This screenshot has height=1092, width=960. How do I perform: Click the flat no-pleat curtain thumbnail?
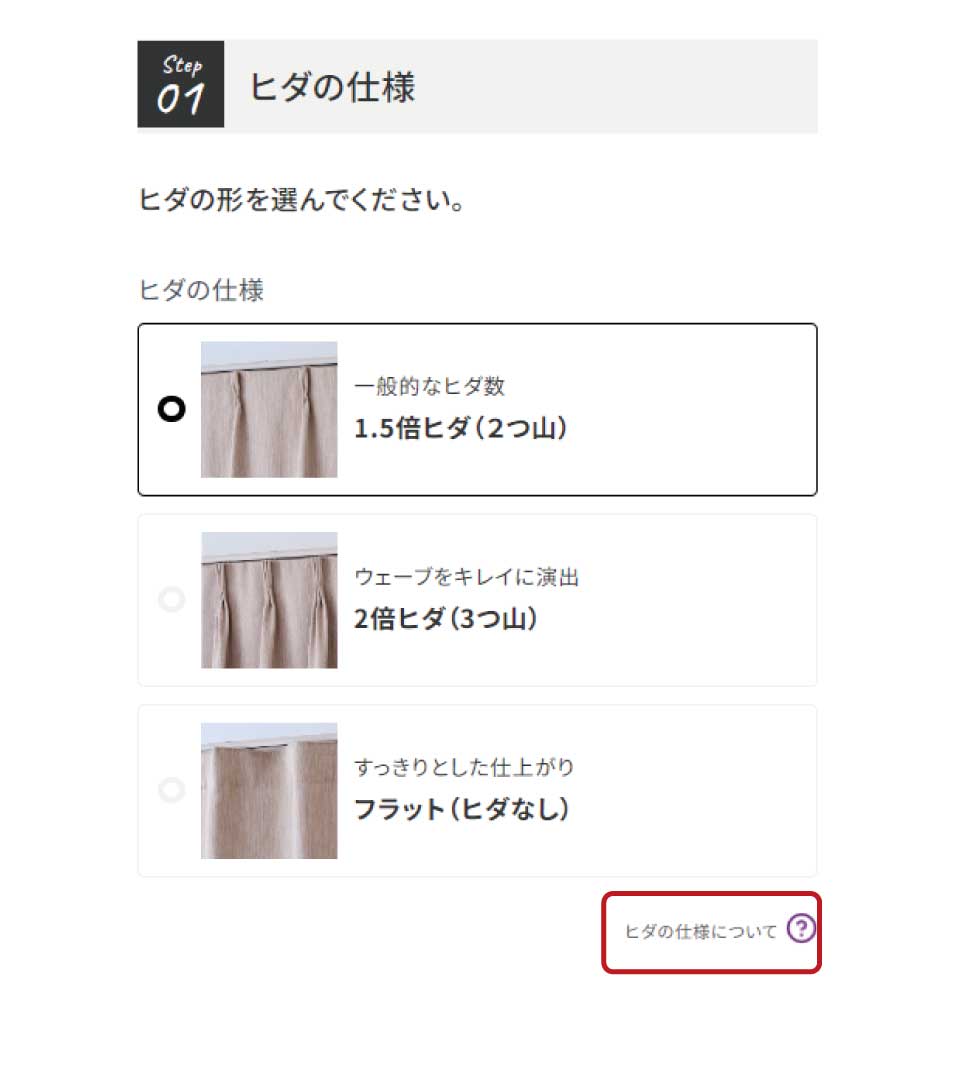[269, 790]
